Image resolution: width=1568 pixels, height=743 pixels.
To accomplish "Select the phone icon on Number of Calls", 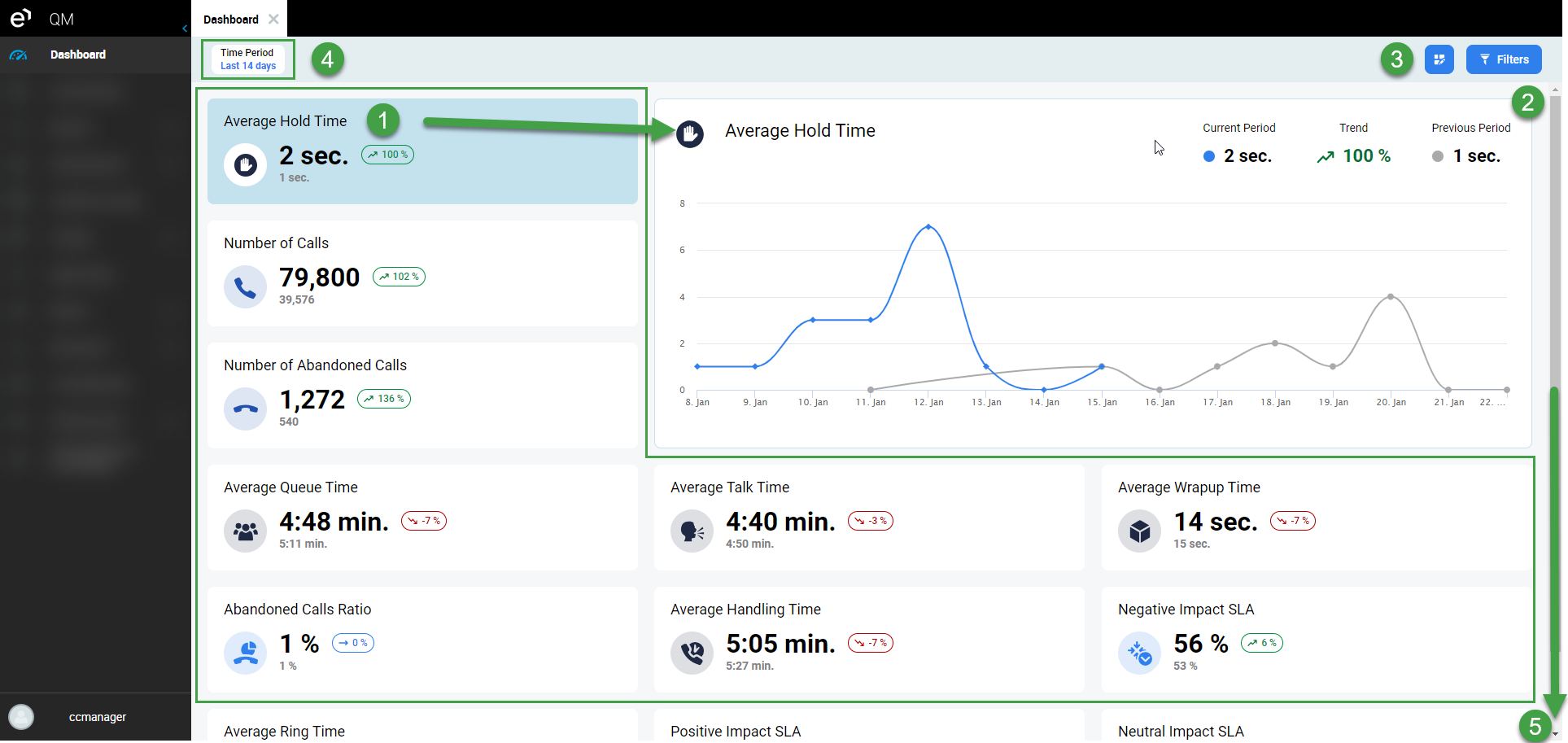I will click(245, 286).
